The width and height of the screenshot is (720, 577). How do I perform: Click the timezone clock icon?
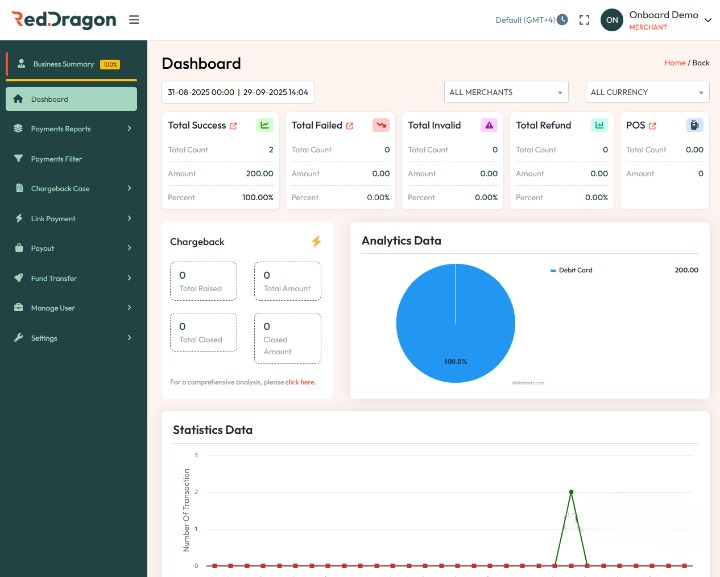click(x=562, y=20)
